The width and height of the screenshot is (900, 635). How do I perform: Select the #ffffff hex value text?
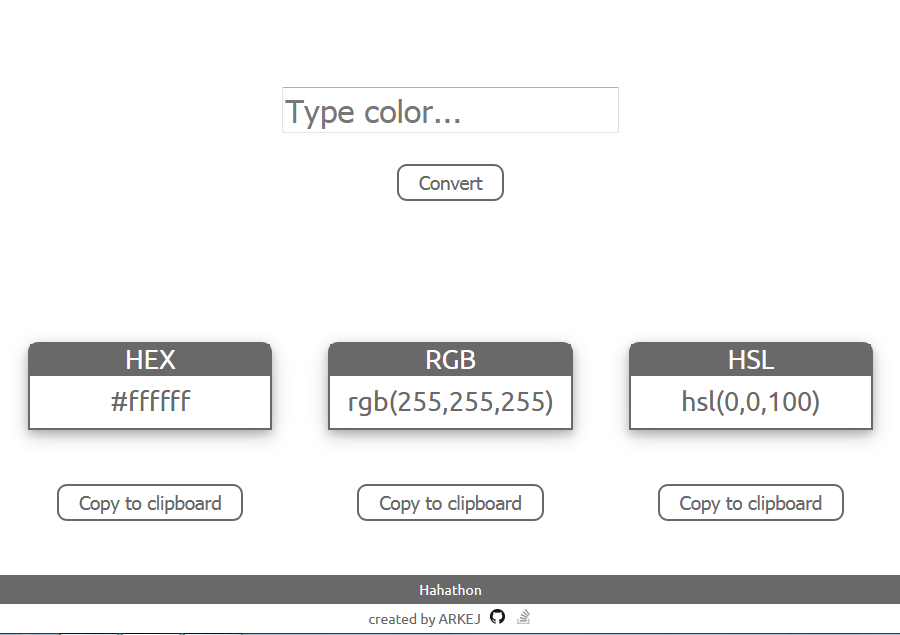tap(150, 401)
